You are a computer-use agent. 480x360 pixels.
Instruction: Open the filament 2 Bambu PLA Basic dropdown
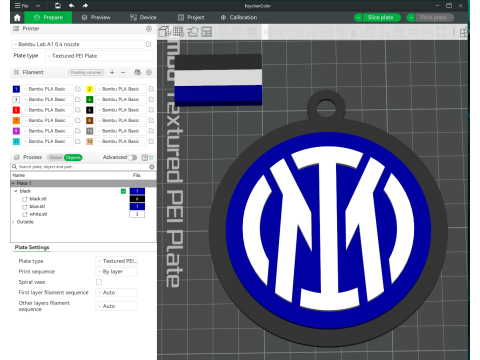121,89
